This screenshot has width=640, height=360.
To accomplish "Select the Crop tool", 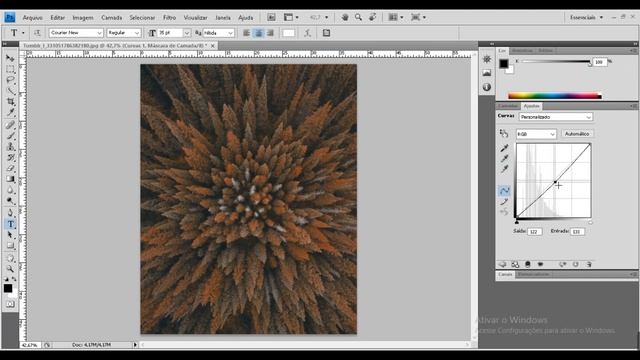I will pyautogui.click(x=10, y=101).
